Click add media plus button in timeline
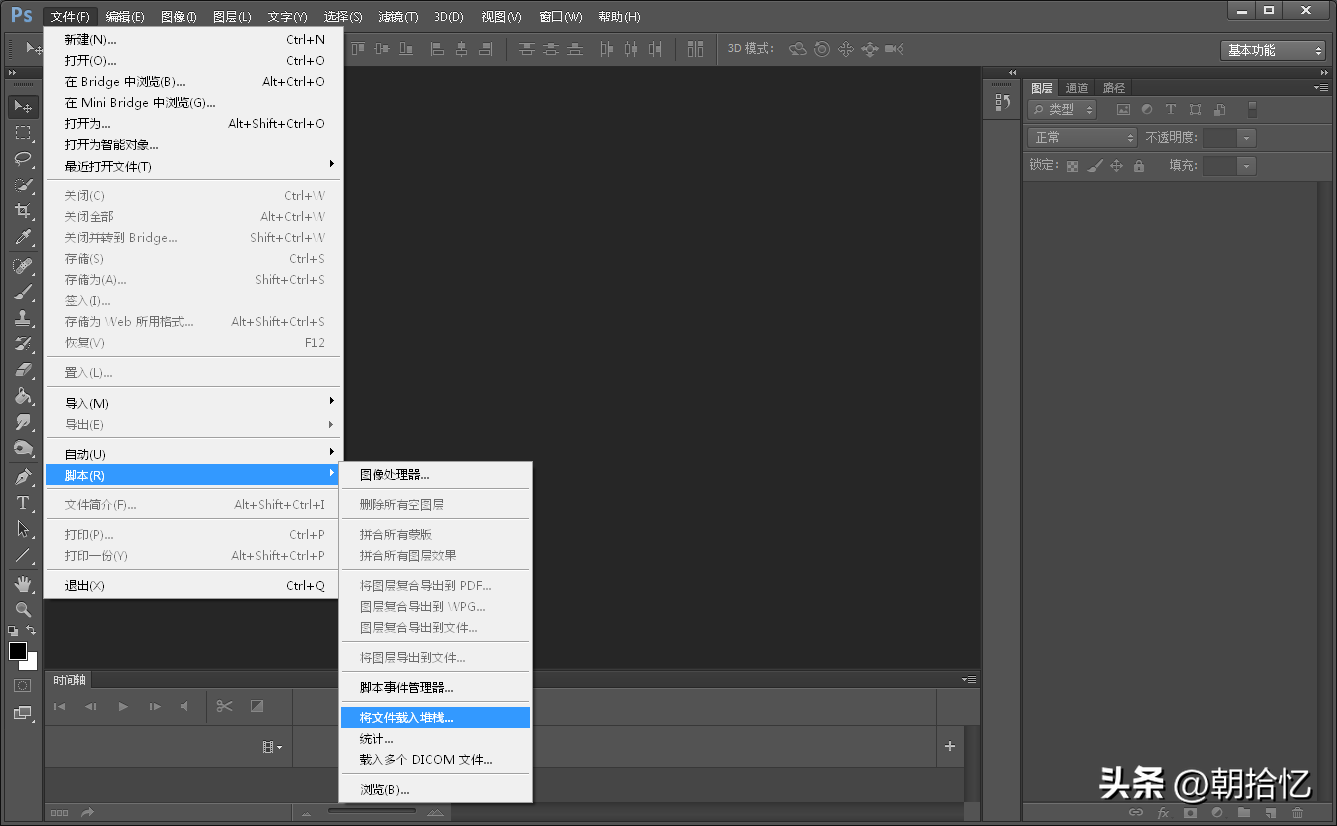 pos(950,746)
